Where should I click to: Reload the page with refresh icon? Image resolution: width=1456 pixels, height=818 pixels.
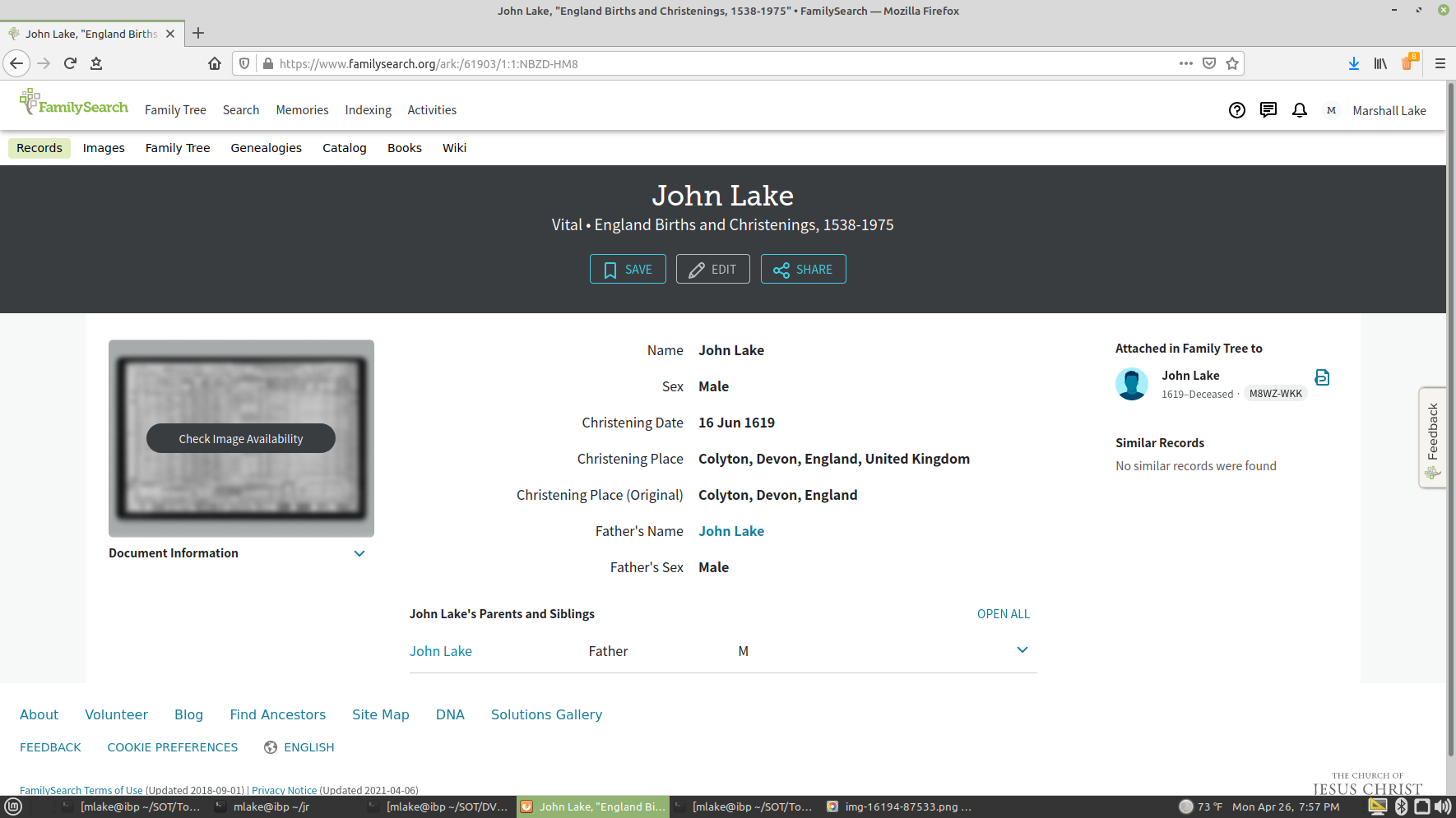(x=70, y=63)
